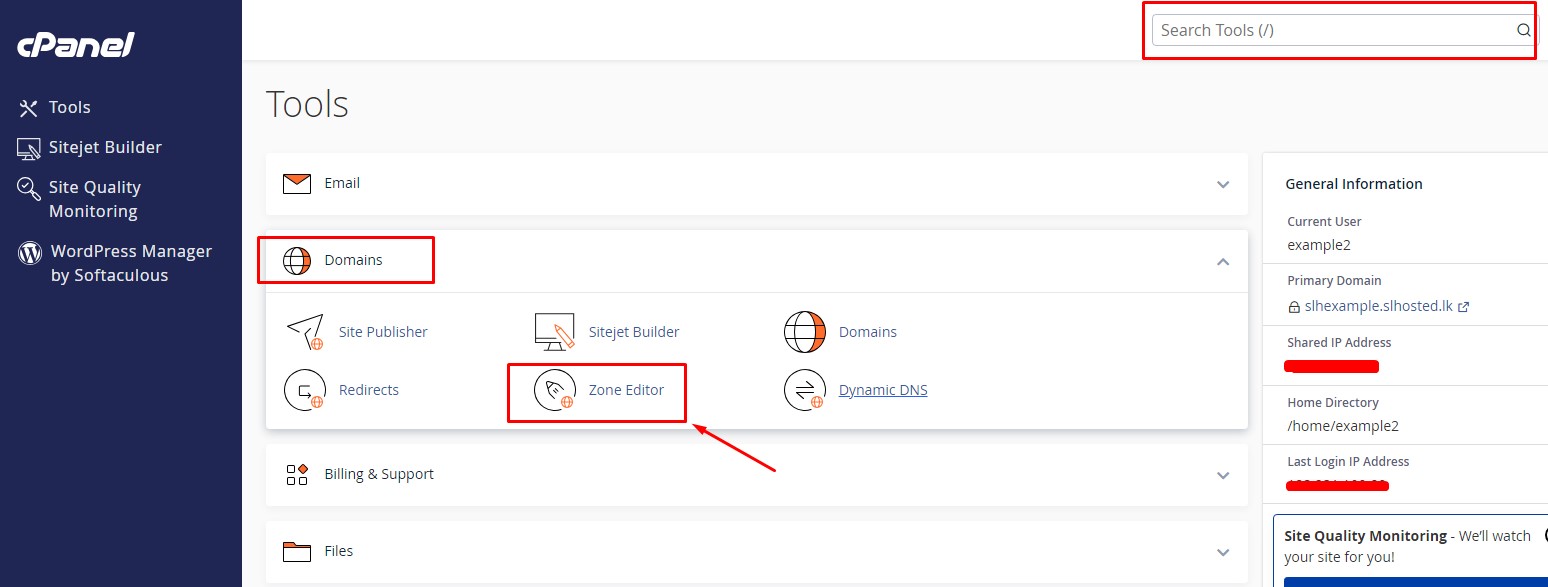Click the Site Publisher paper plane icon
Screen dimensions: 1548x587
click(x=305, y=332)
